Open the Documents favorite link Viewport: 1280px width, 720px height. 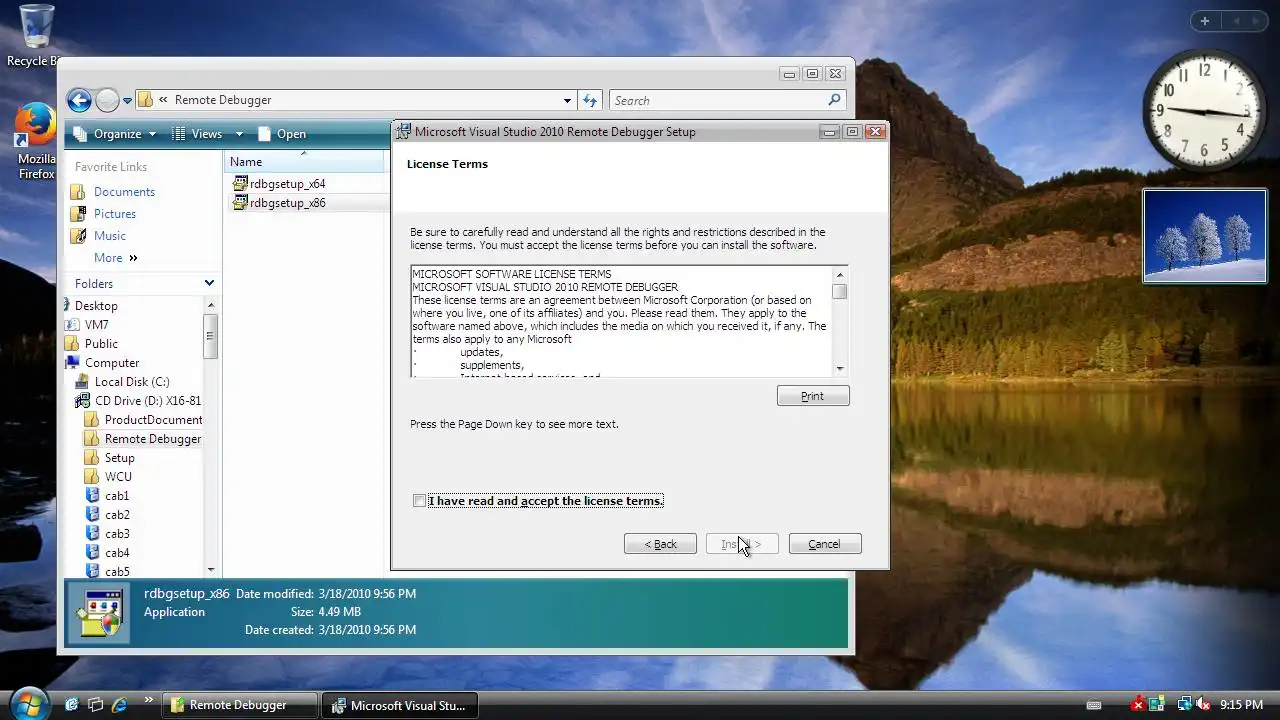click(124, 192)
